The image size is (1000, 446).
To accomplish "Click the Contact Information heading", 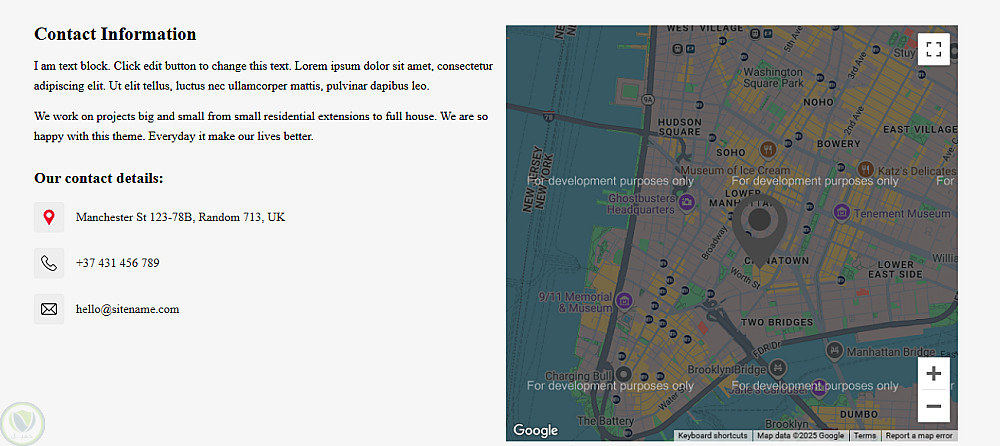I will click(x=115, y=34).
